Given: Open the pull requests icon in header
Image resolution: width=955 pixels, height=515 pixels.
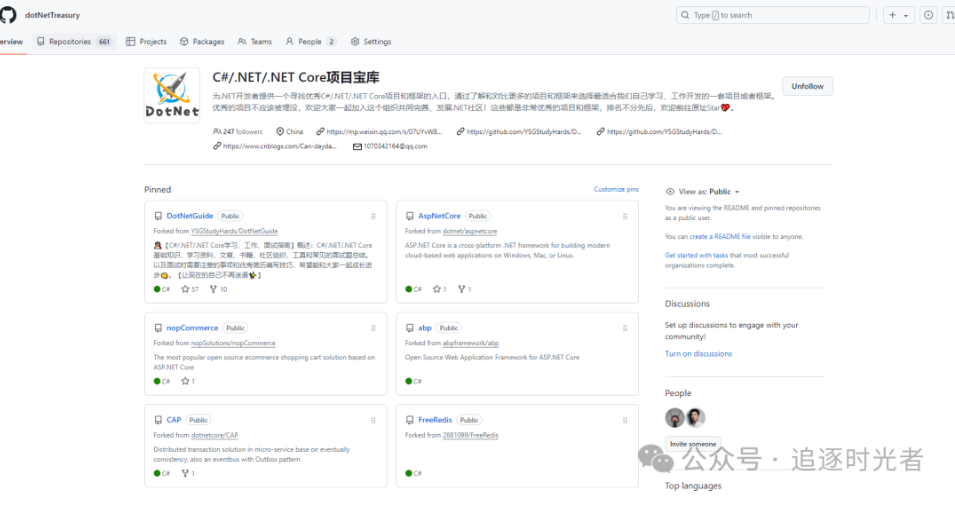Looking at the screenshot, I should coord(950,15).
